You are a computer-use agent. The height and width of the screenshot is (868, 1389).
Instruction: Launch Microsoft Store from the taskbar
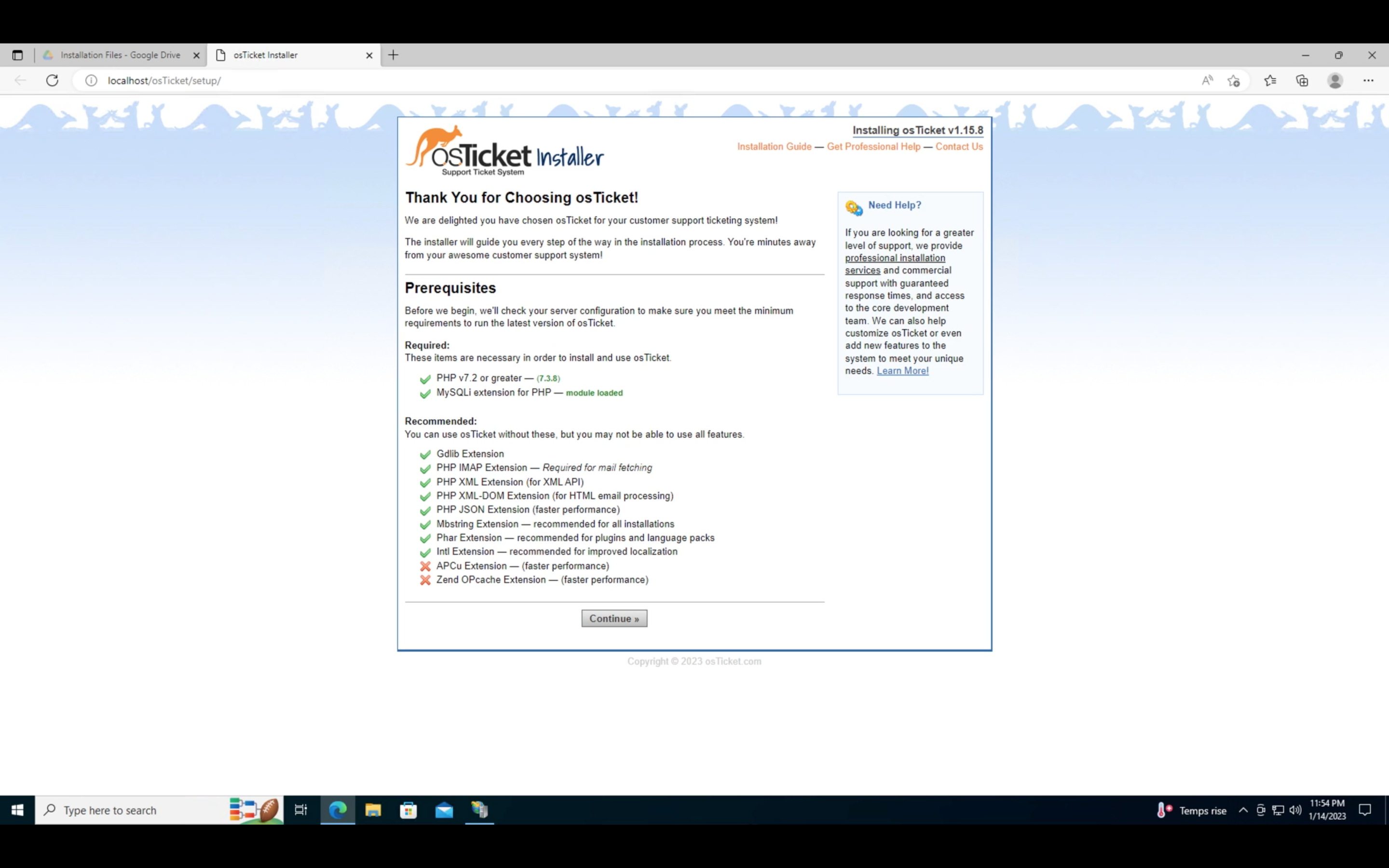coord(409,810)
